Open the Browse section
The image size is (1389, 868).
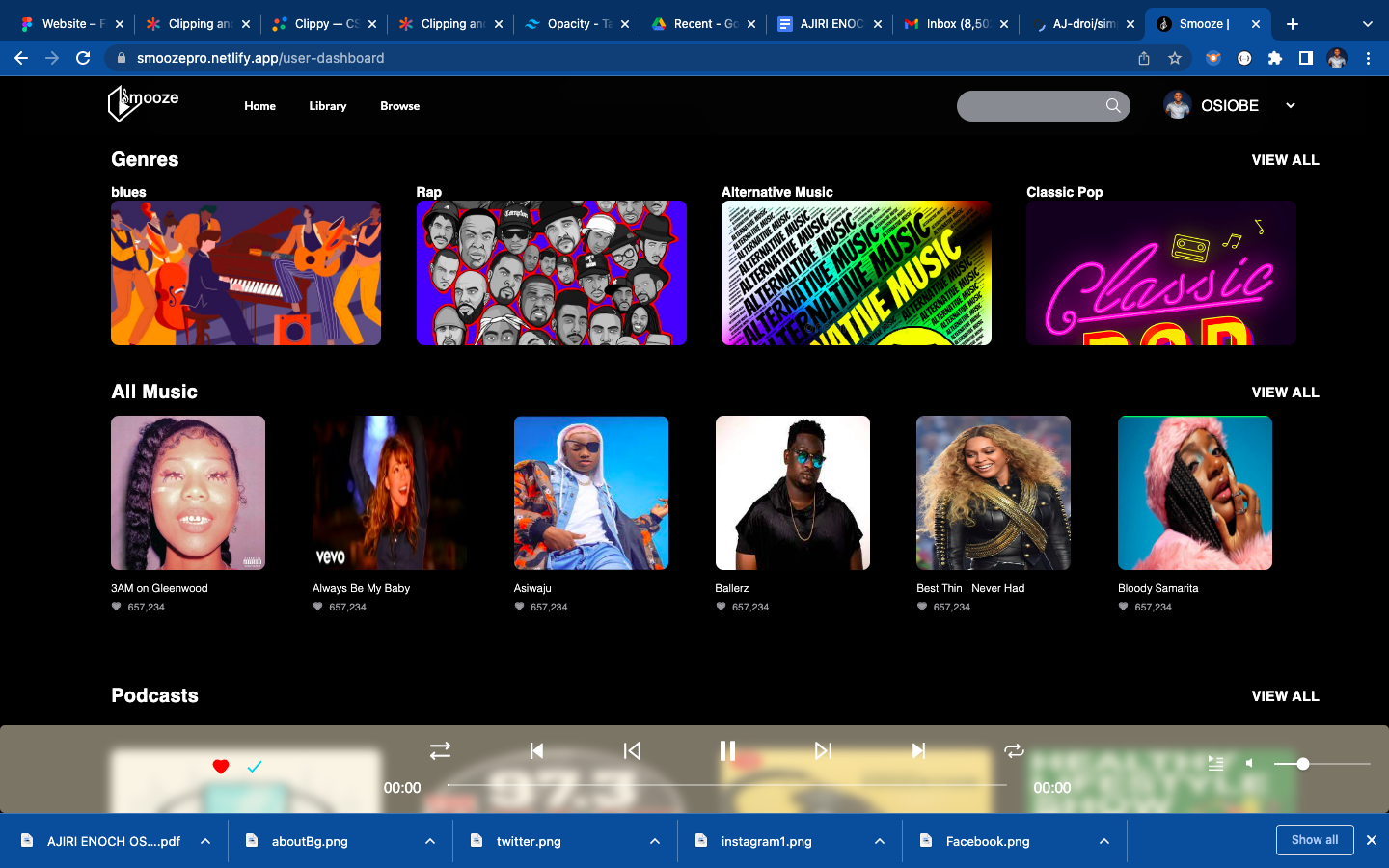tap(399, 106)
